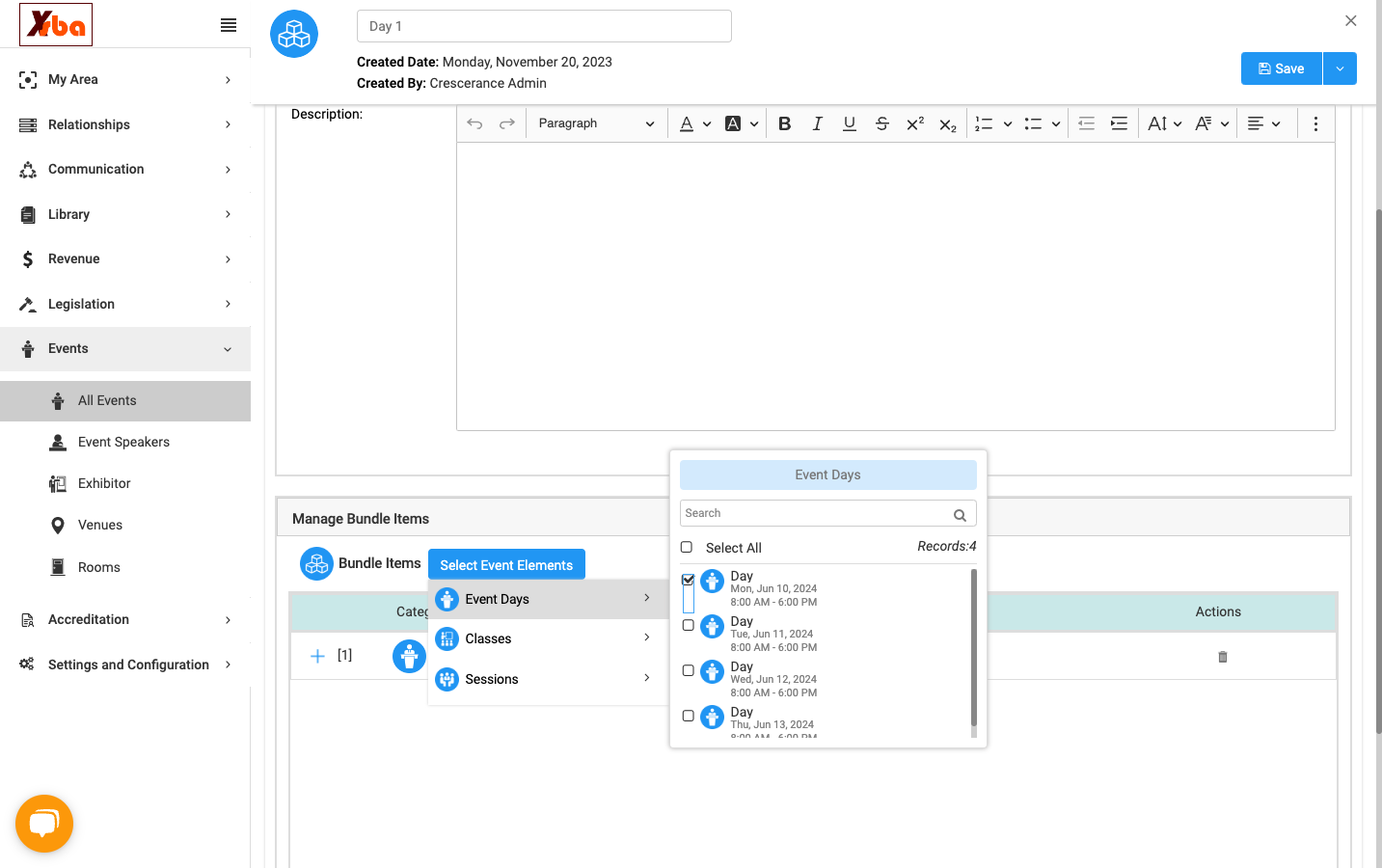
Task: Open the font background color picker
Action: click(742, 123)
